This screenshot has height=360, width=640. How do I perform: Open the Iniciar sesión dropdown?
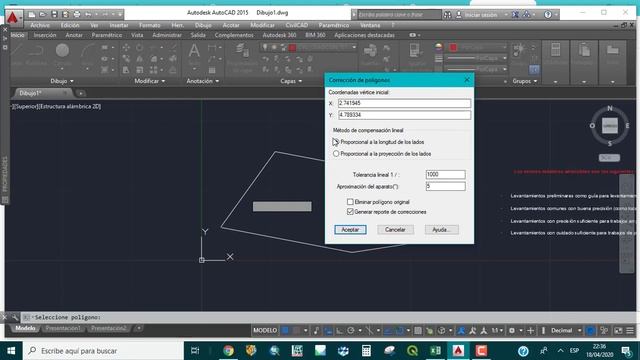click(x=506, y=15)
